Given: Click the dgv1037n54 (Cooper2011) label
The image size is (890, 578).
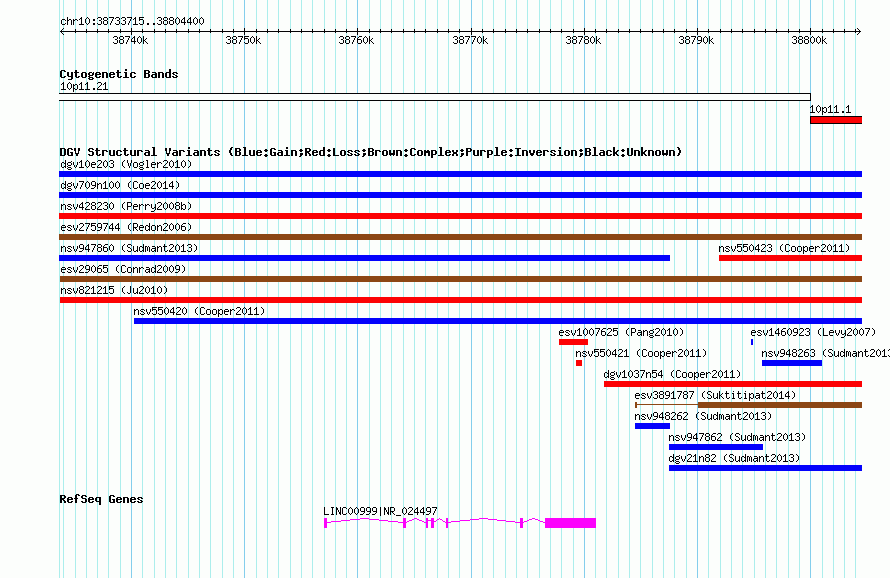Looking at the screenshot, I should (672, 374).
